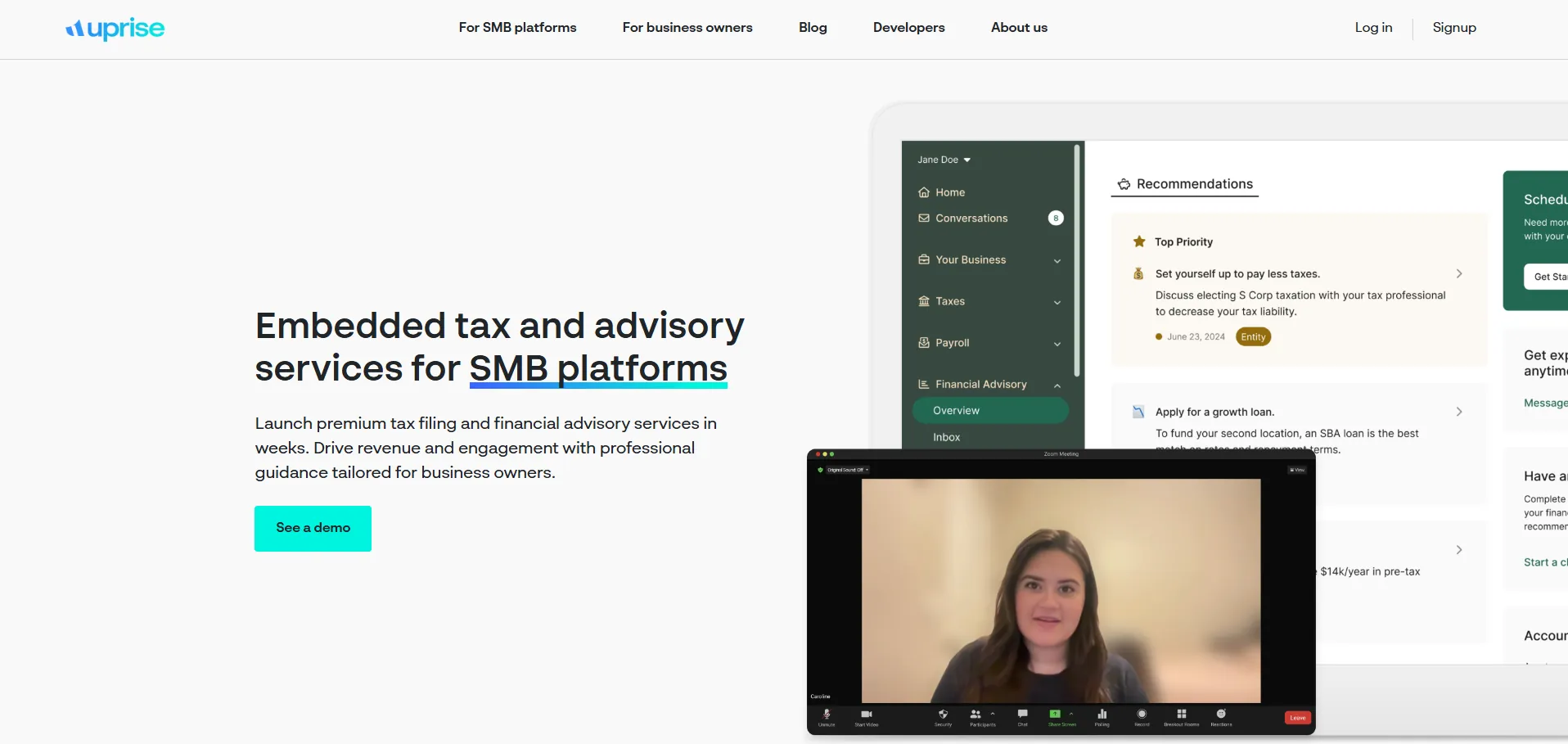
Task: Click the Share Screen icon in Zoom
Action: click(x=1055, y=715)
